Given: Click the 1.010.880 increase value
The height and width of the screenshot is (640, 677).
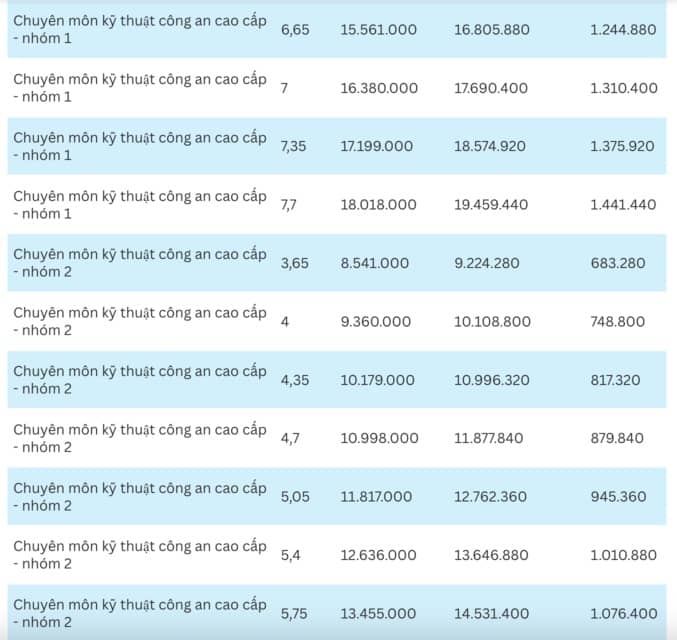Looking at the screenshot, I should (623, 555).
